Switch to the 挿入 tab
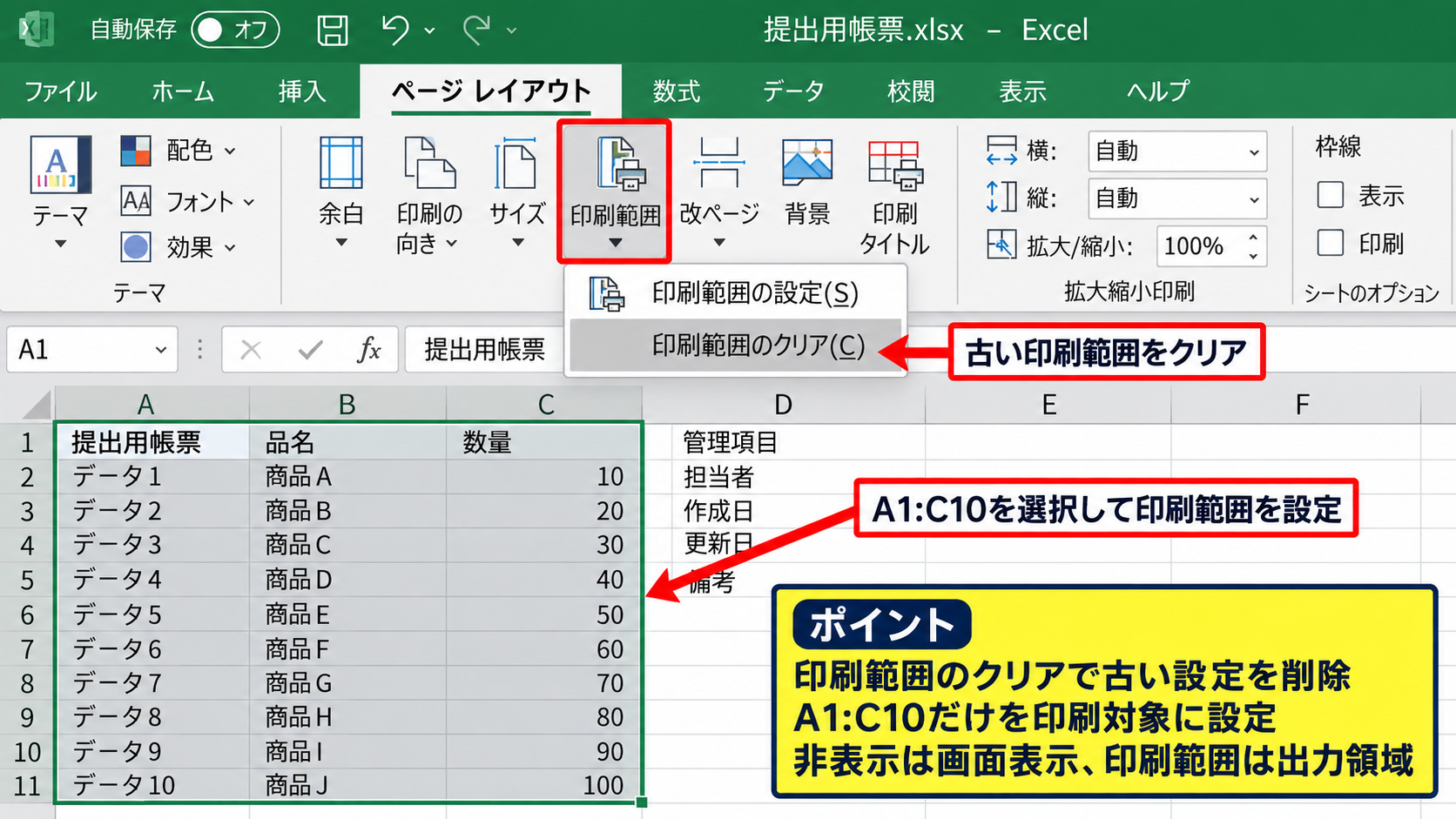This screenshot has width=1456, height=819. pyautogui.click(x=301, y=91)
